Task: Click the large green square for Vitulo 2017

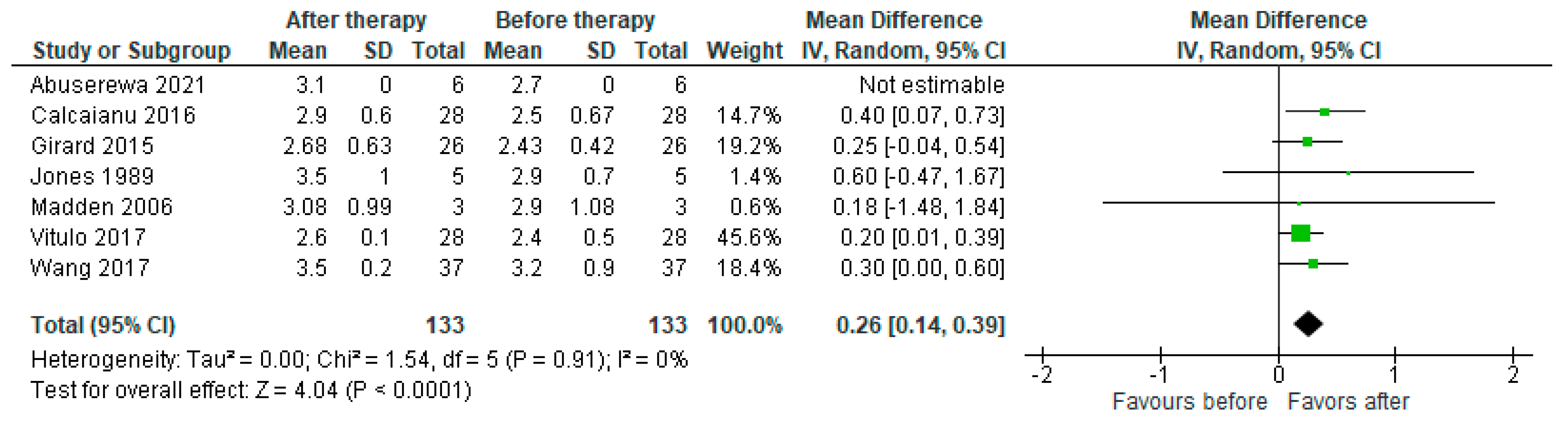Action: pyautogui.click(x=1300, y=233)
